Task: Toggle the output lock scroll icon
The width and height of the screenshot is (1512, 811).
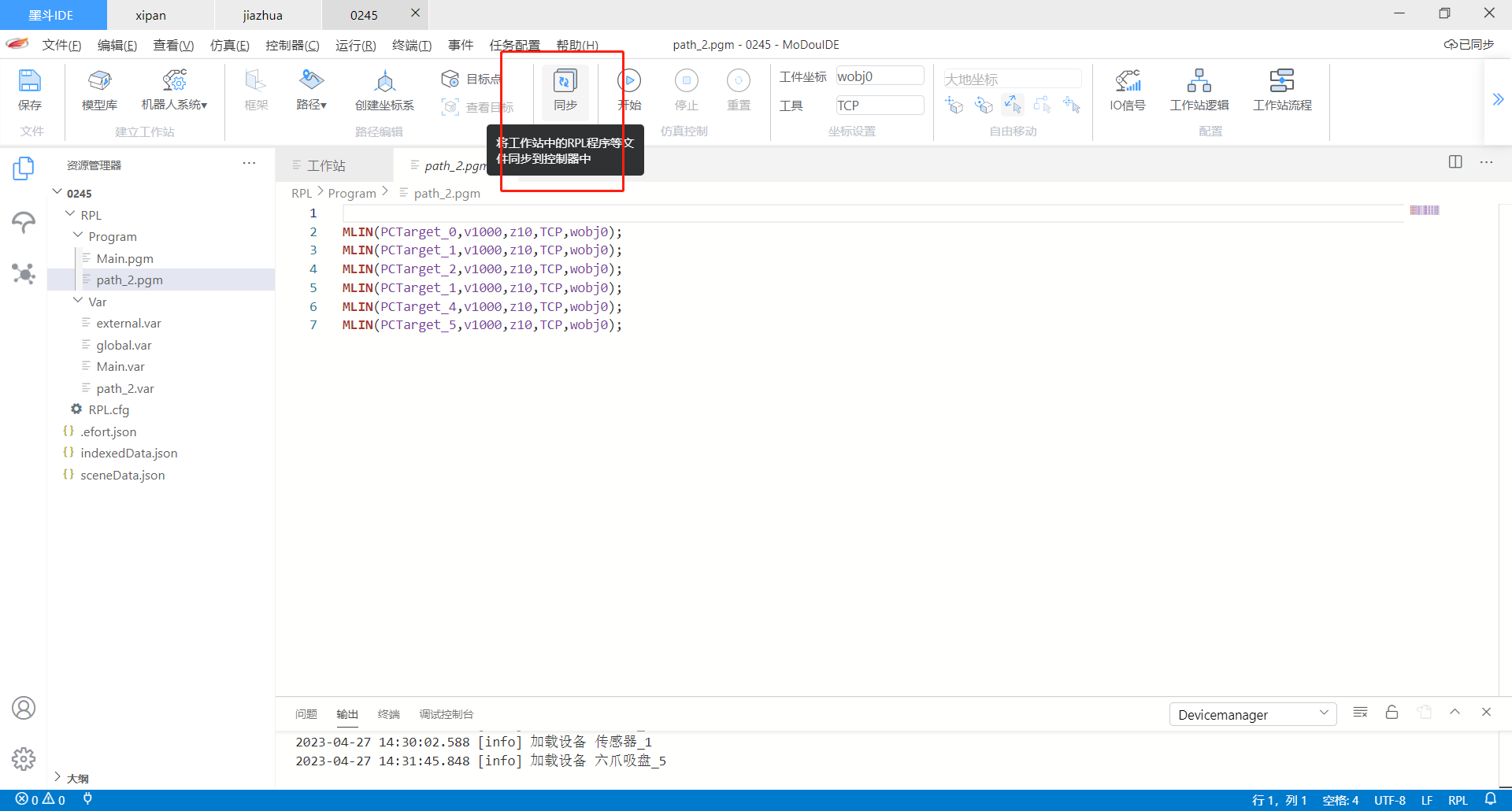Action: tap(1392, 713)
